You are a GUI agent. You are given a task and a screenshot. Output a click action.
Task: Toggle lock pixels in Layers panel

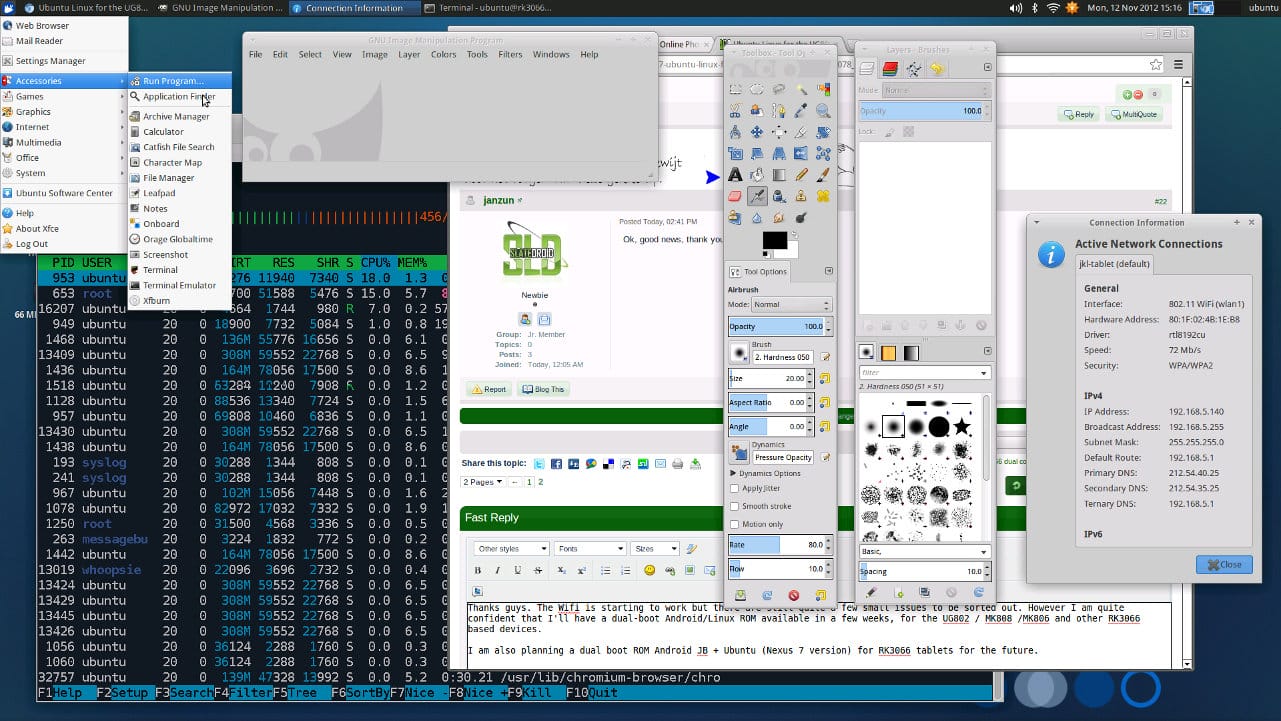pyautogui.click(x=892, y=131)
